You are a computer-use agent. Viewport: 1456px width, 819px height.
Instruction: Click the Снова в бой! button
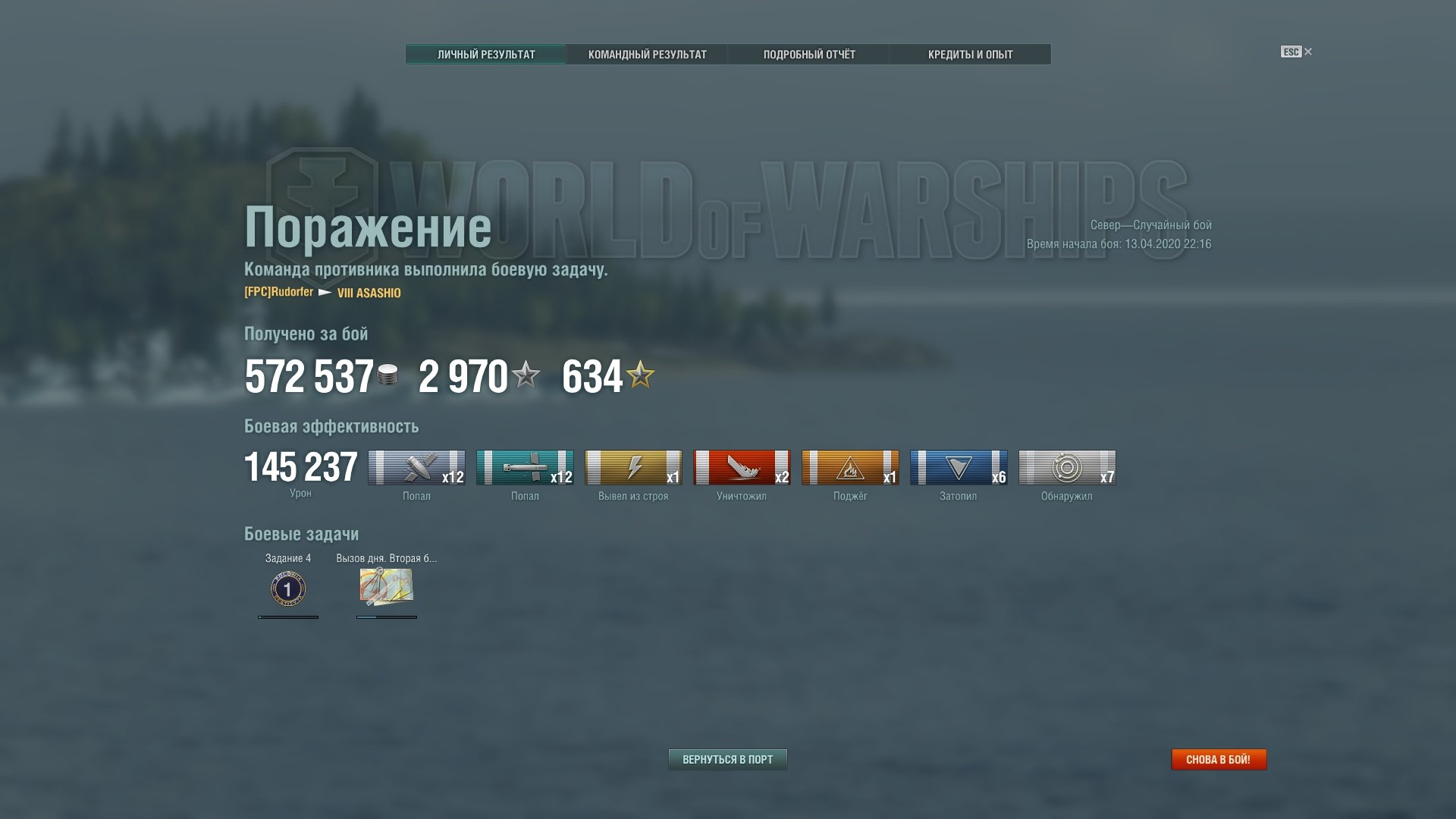tap(1219, 759)
